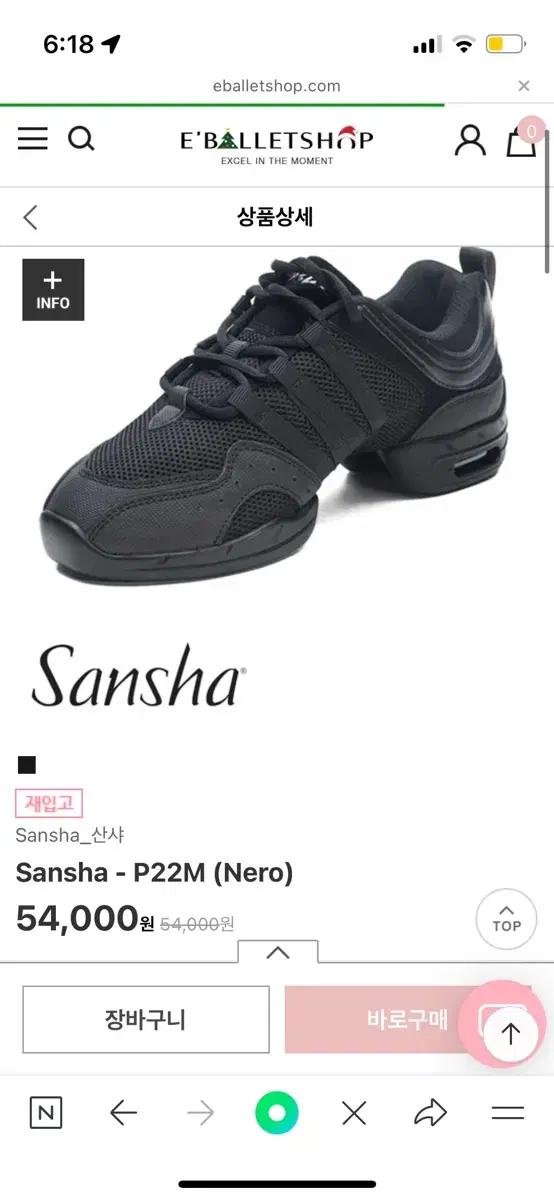Go back with browser left arrow
The image size is (554, 1200).
point(123,1113)
